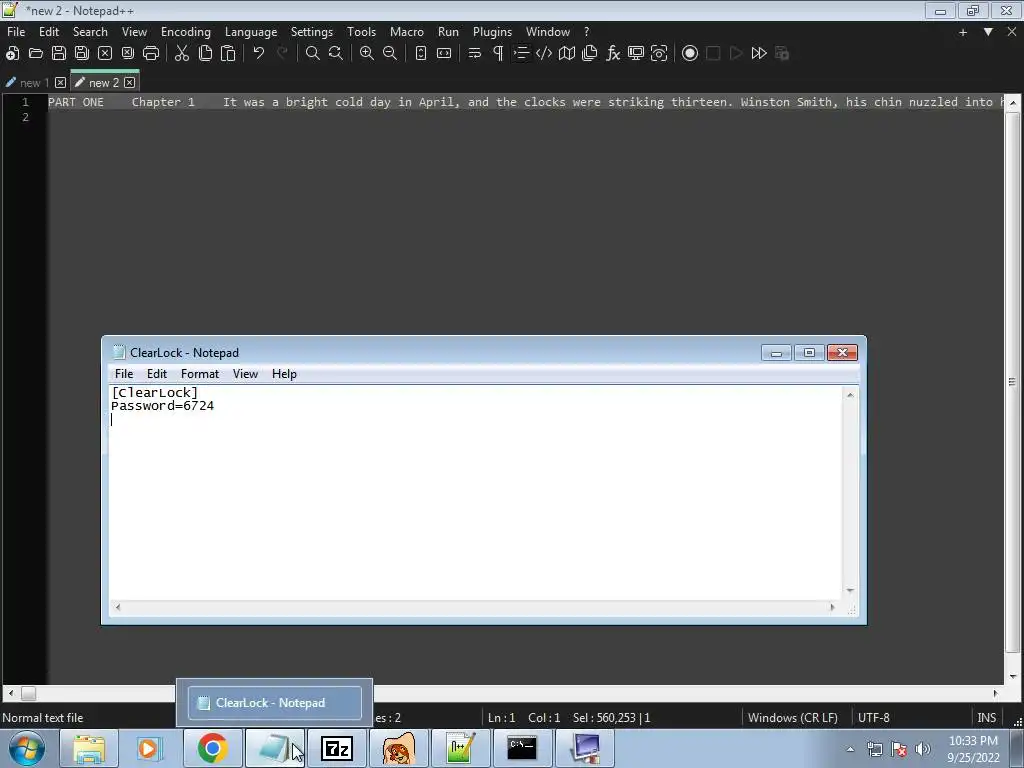This screenshot has height=768, width=1024.
Task: Click Notepad++ horizontal scrollbar thumb
Action: 28,693
